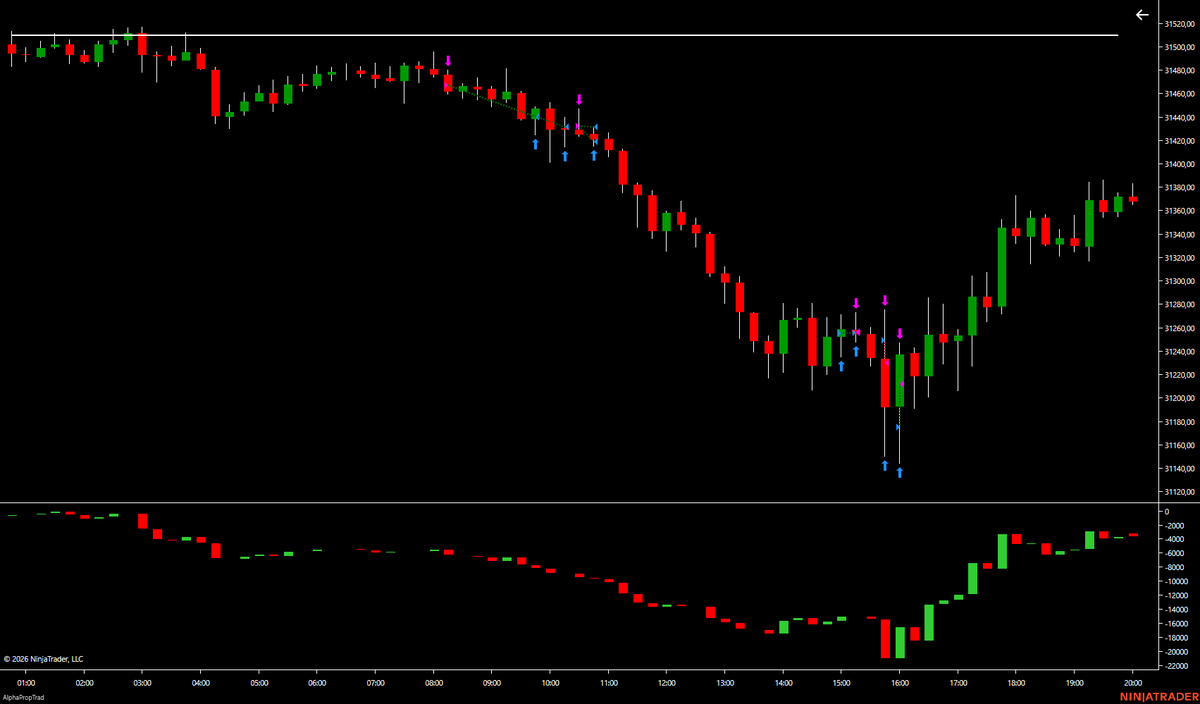Click the white left-arrow icon above the price axis
This screenshot has height=704, width=1200.
click(x=1143, y=15)
